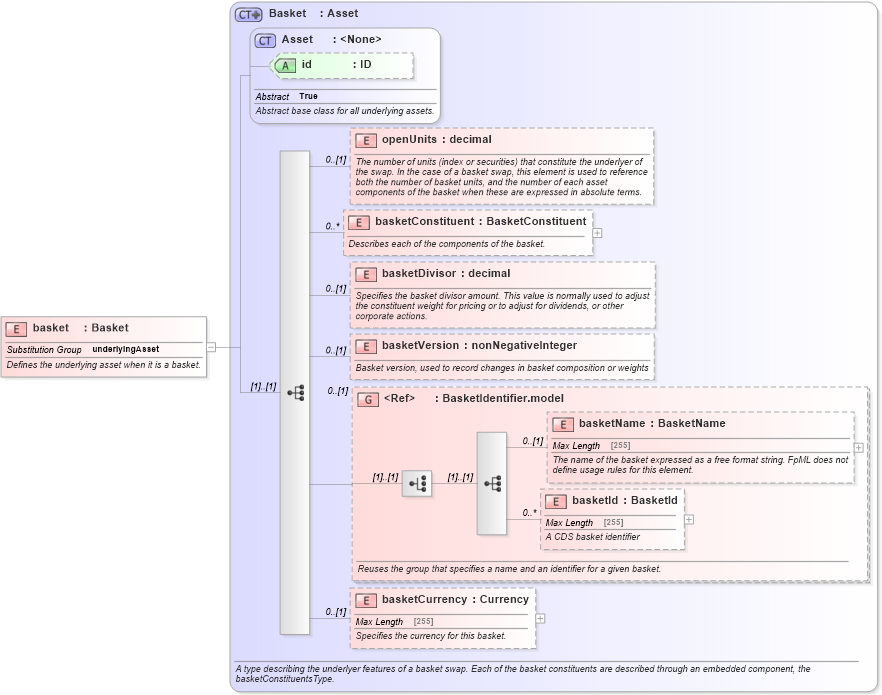
Task: Click the underlyingAsset substitution group value
Action: click(126, 349)
